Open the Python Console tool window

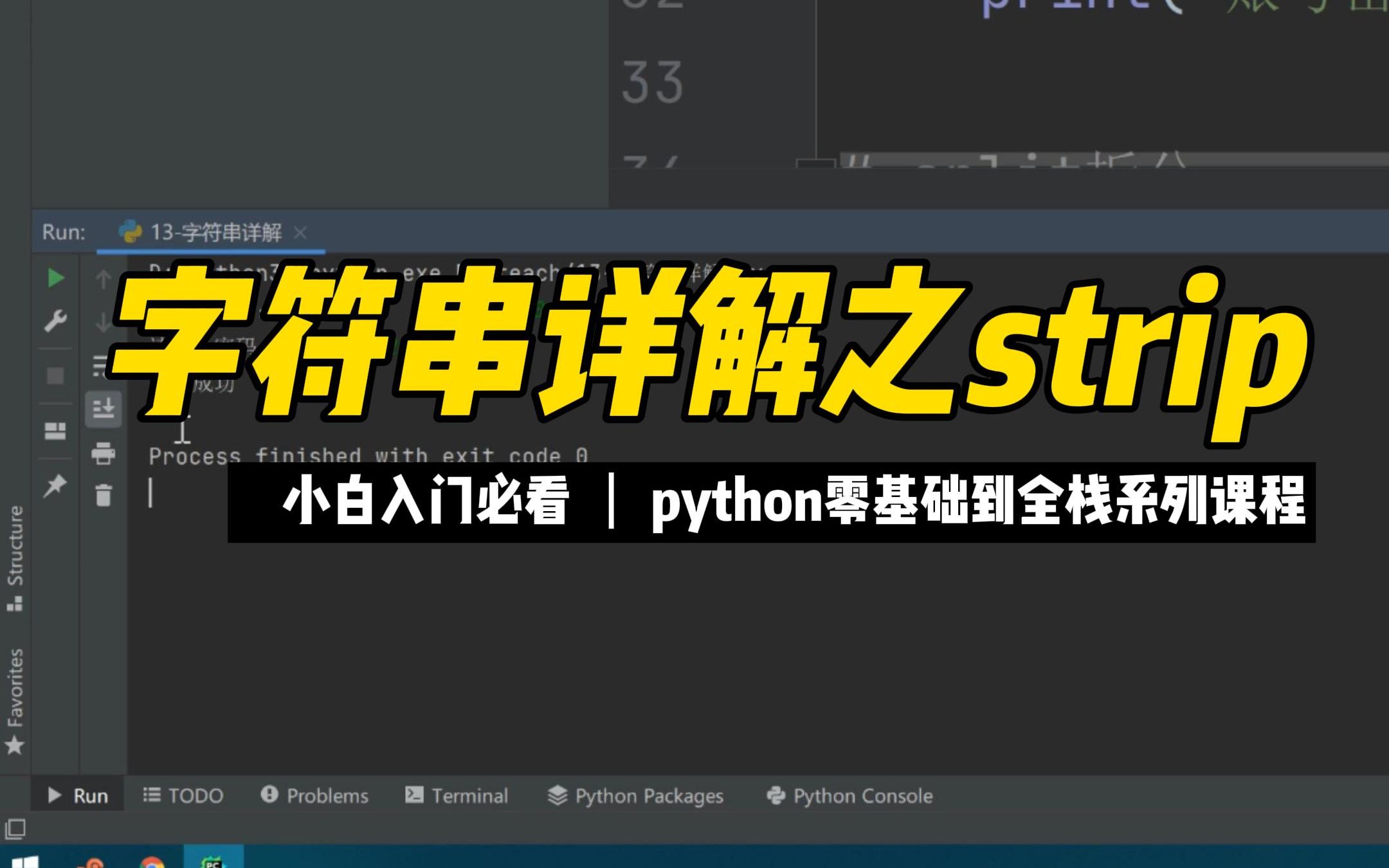(849, 796)
